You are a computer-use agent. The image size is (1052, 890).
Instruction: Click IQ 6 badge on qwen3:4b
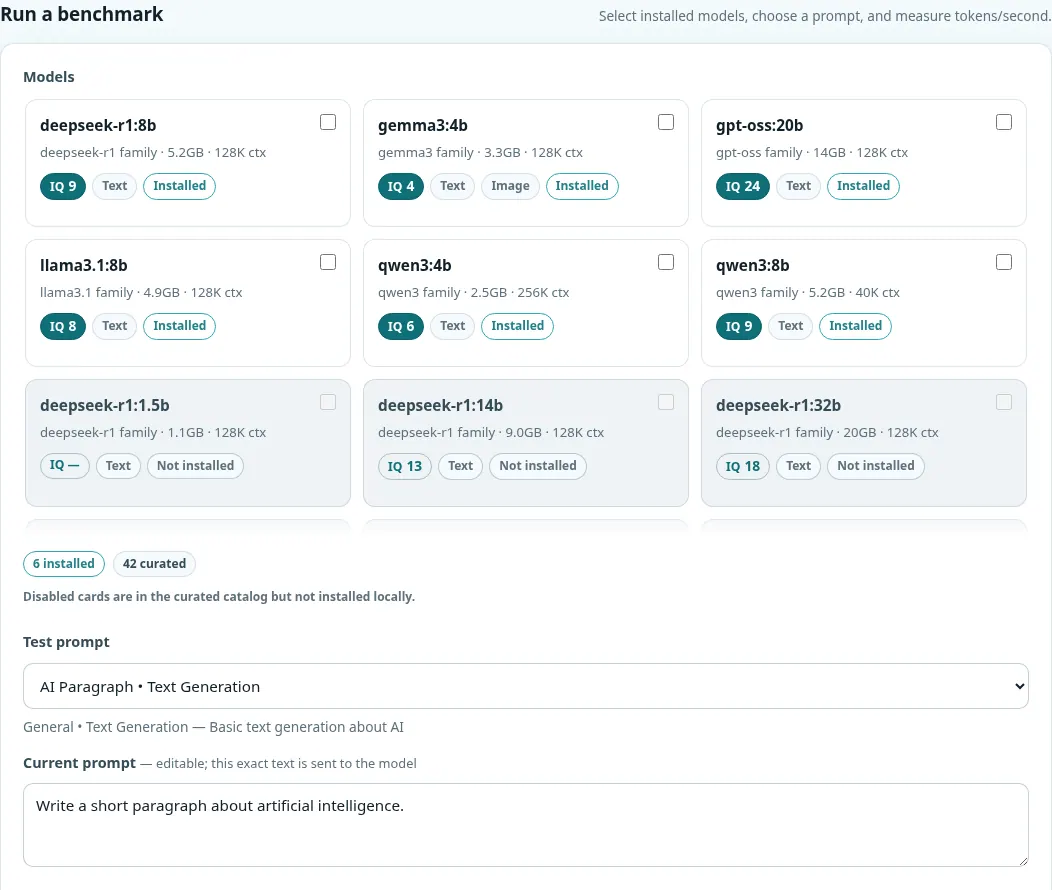click(x=401, y=327)
